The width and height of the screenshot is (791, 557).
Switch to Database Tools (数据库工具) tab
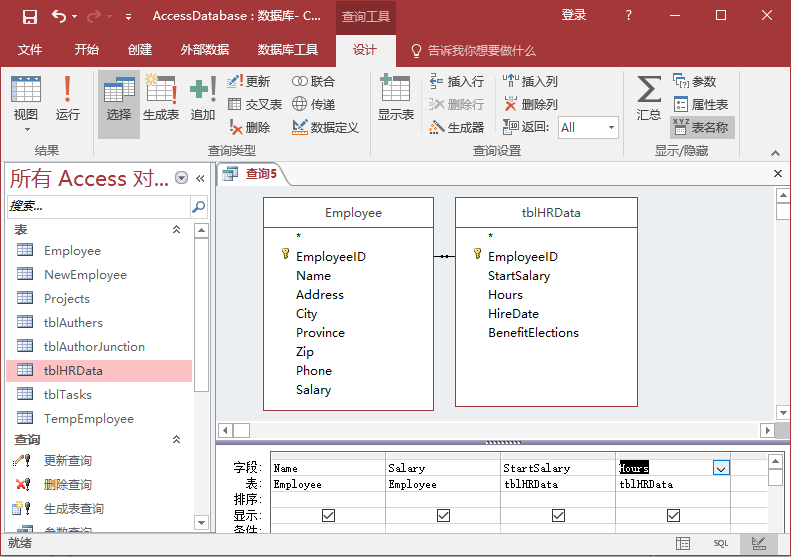288,50
